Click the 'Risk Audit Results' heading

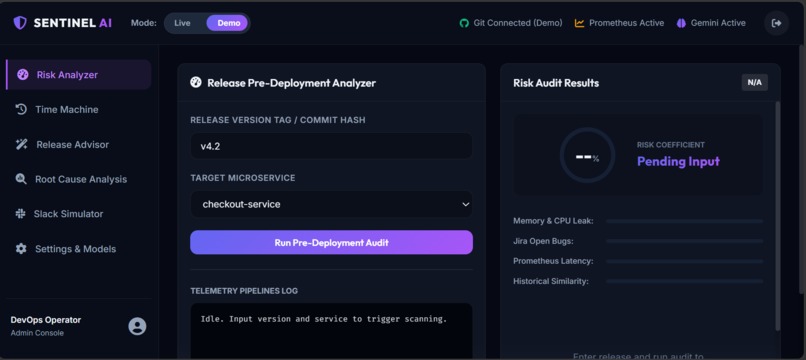coord(556,83)
